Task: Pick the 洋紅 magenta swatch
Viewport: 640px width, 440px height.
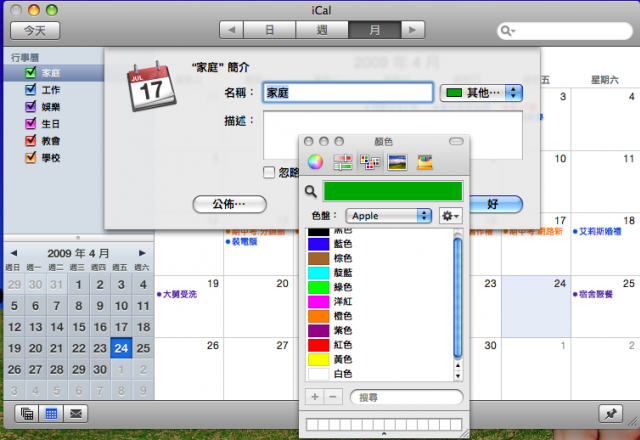Action: [x=318, y=302]
